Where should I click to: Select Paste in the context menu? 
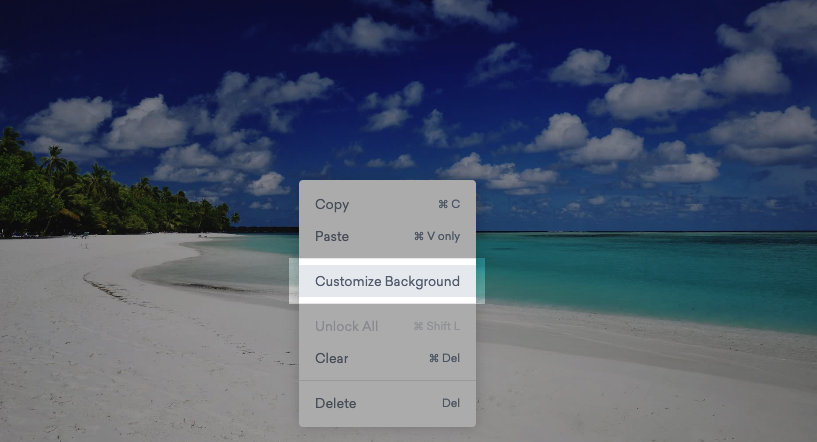click(x=332, y=237)
